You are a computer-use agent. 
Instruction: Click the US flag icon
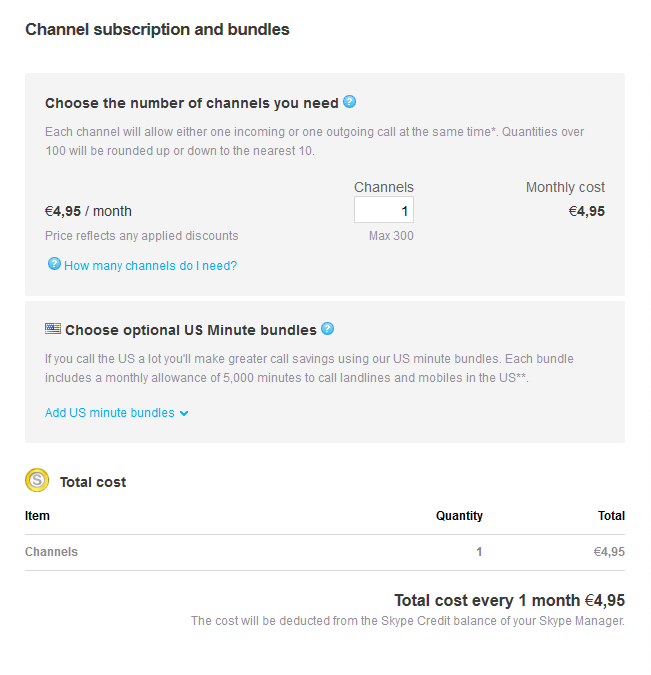(53, 329)
